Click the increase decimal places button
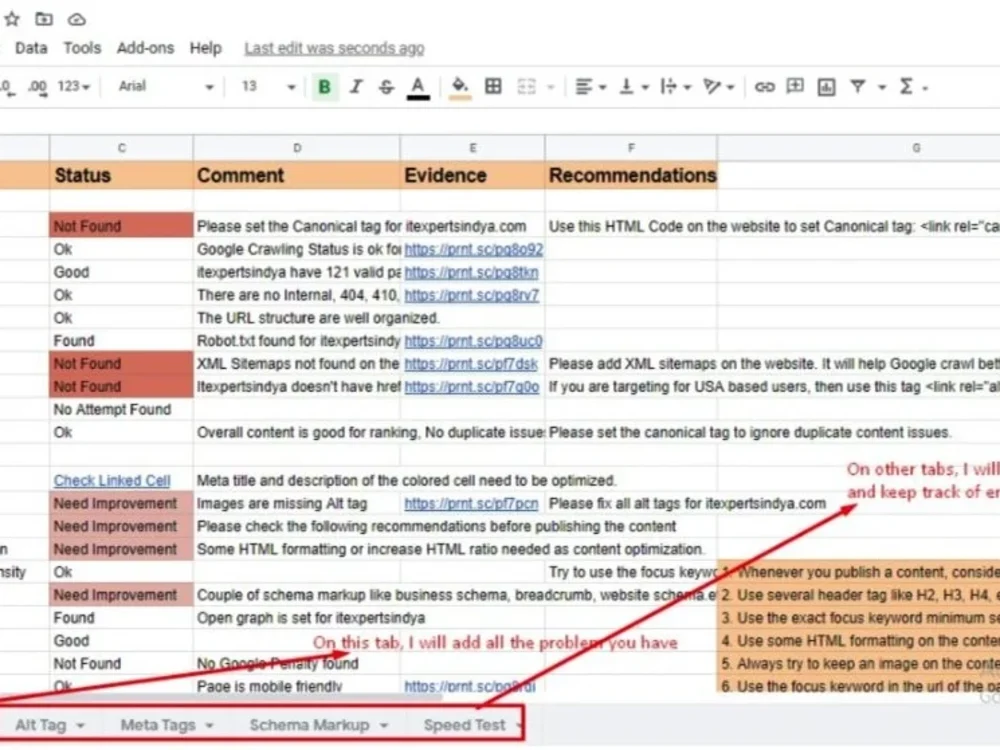Image resolution: width=1000 pixels, height=750 pixels. (x=38, y=87)
